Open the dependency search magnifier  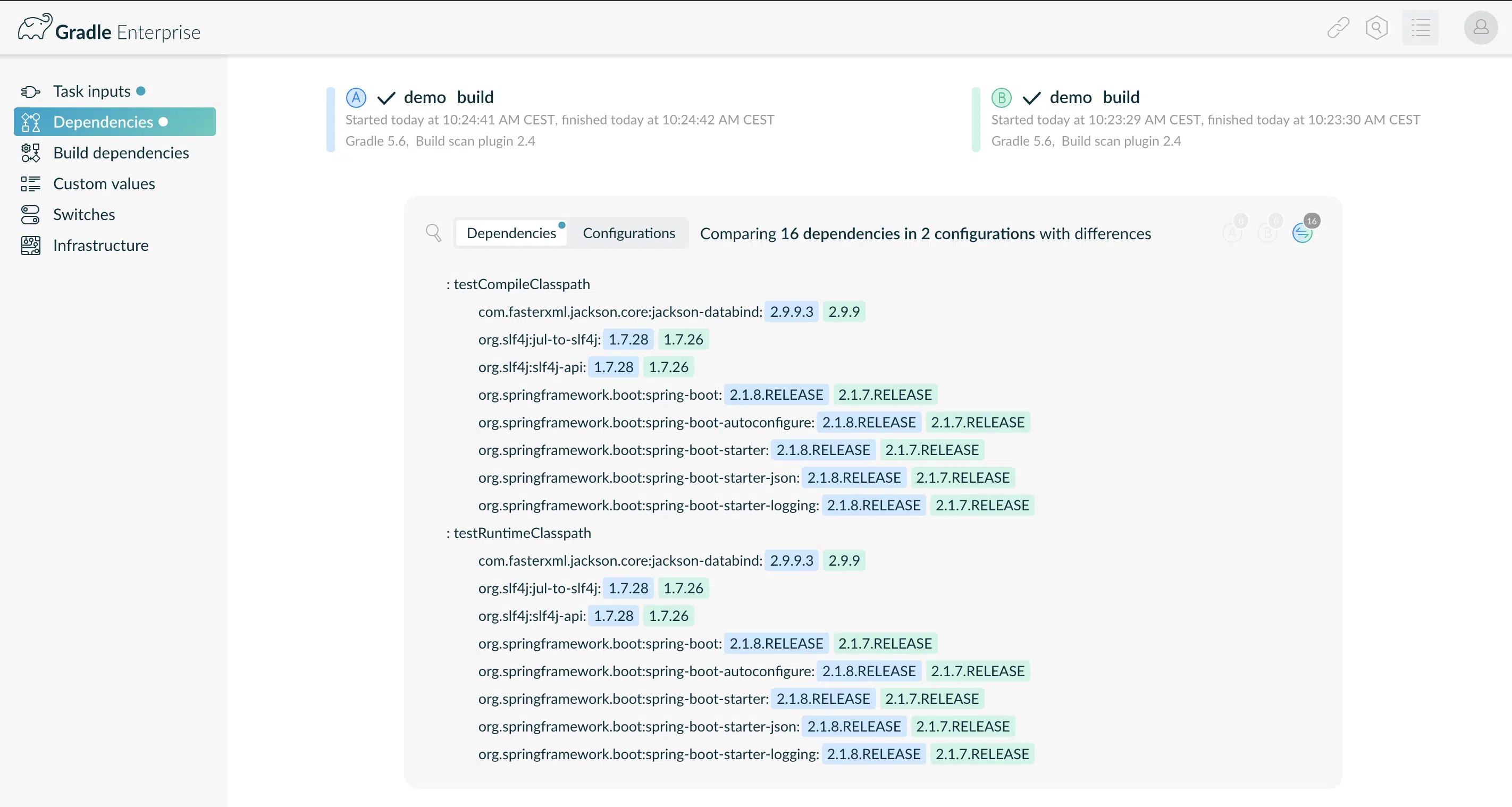coord(433,233)
